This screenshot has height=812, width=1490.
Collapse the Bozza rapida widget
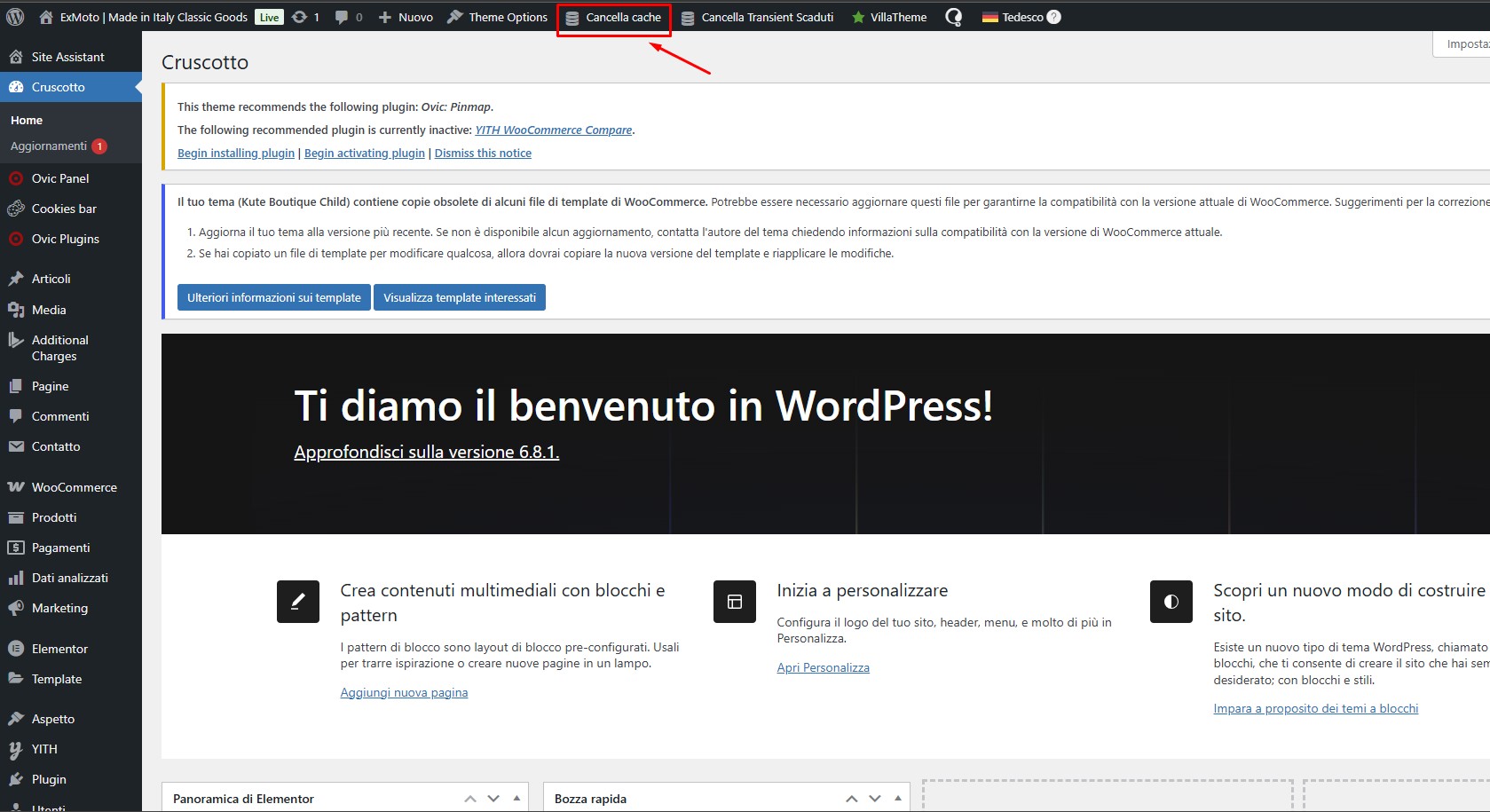coord(898,798)
